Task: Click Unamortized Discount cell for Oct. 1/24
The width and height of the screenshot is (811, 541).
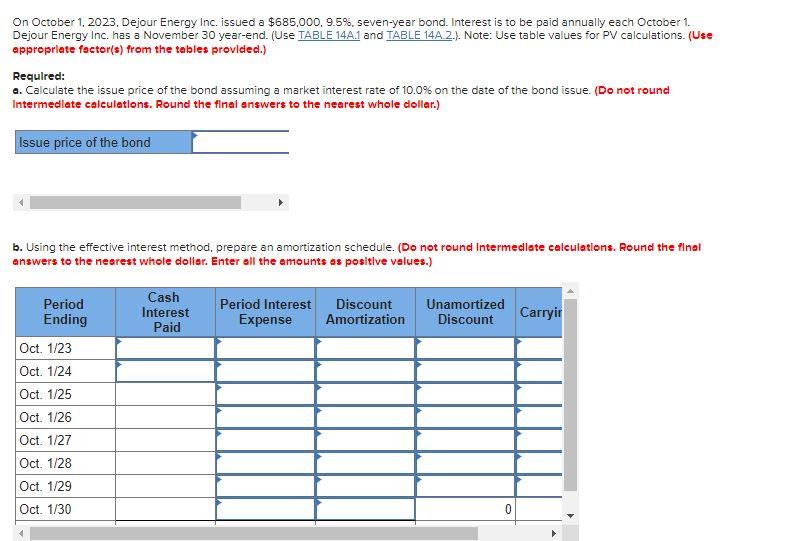Action: point(465,371)
